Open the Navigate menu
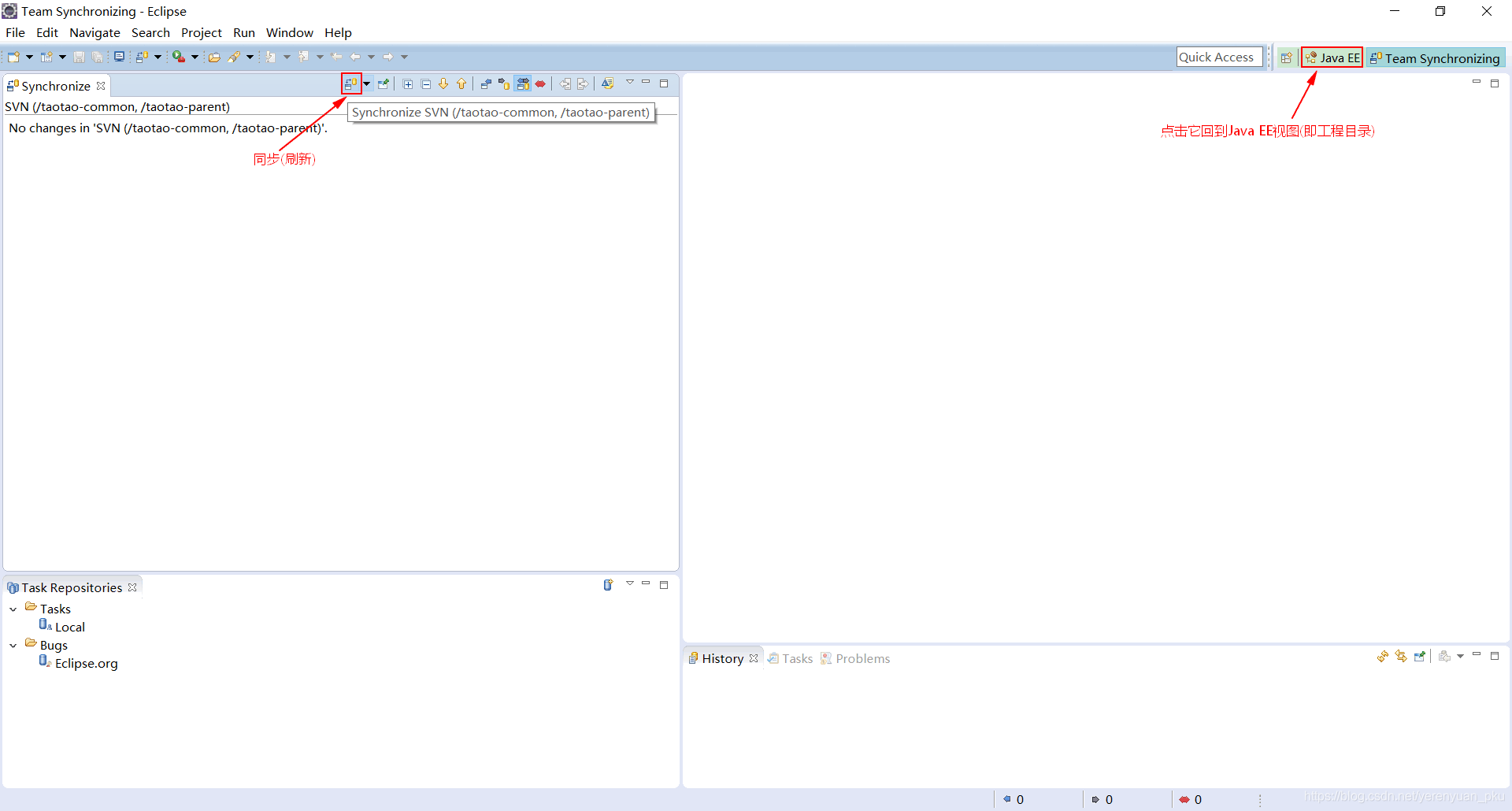This screenshot has width=1512, height=811. [94, 32]
